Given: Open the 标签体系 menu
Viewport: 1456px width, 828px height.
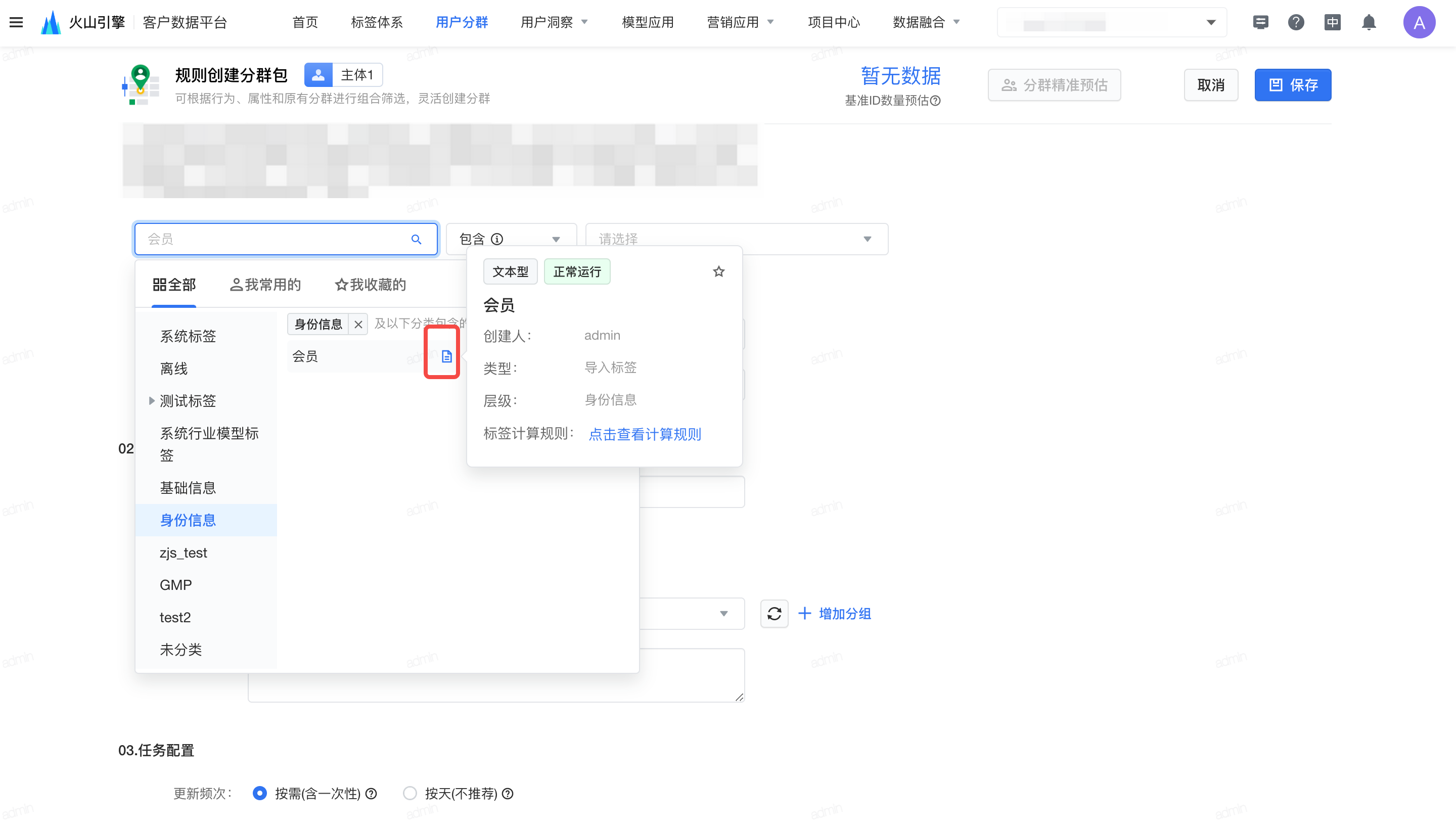Looking at the screenshot, I should tap(377, 22).
